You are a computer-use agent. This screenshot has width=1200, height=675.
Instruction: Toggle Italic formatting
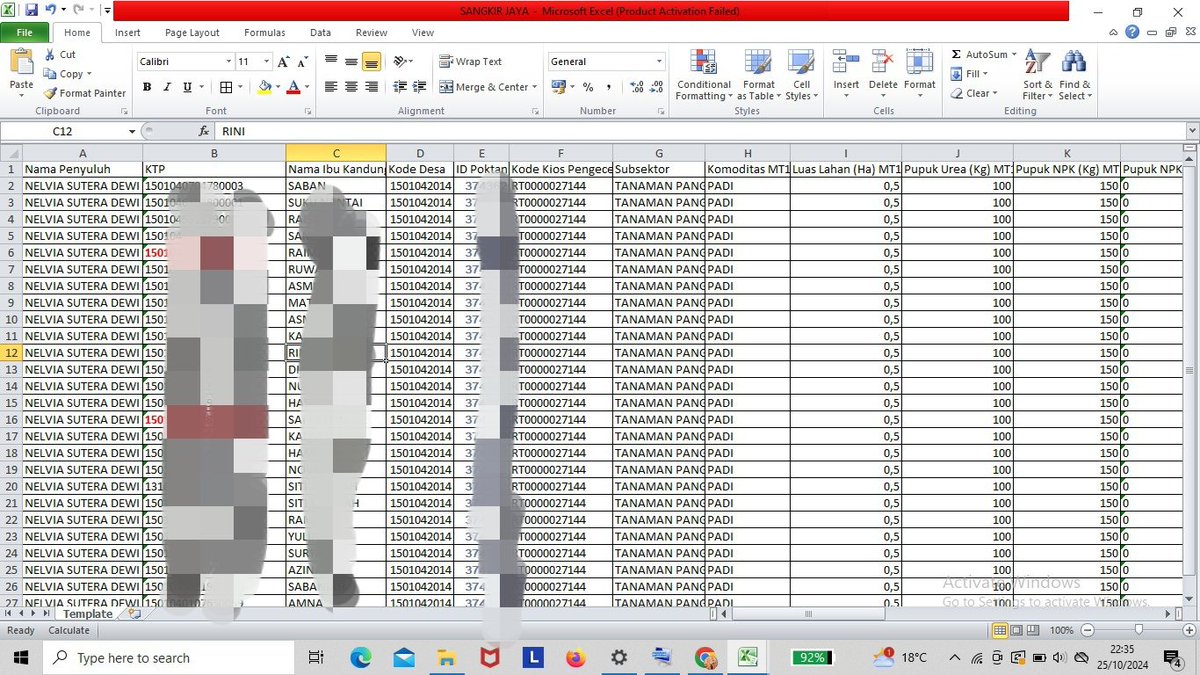point(167,87)
